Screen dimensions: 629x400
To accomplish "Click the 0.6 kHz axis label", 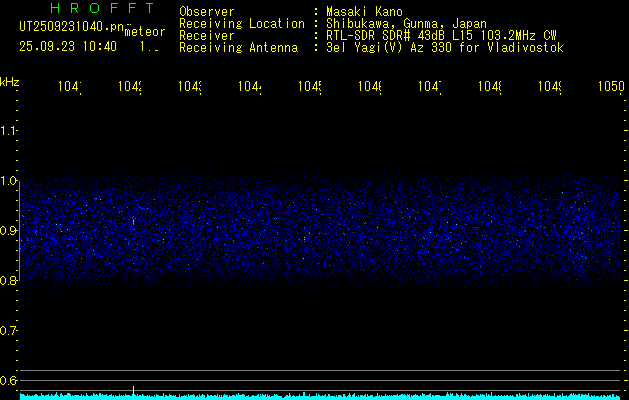I will tap(9, 380).
